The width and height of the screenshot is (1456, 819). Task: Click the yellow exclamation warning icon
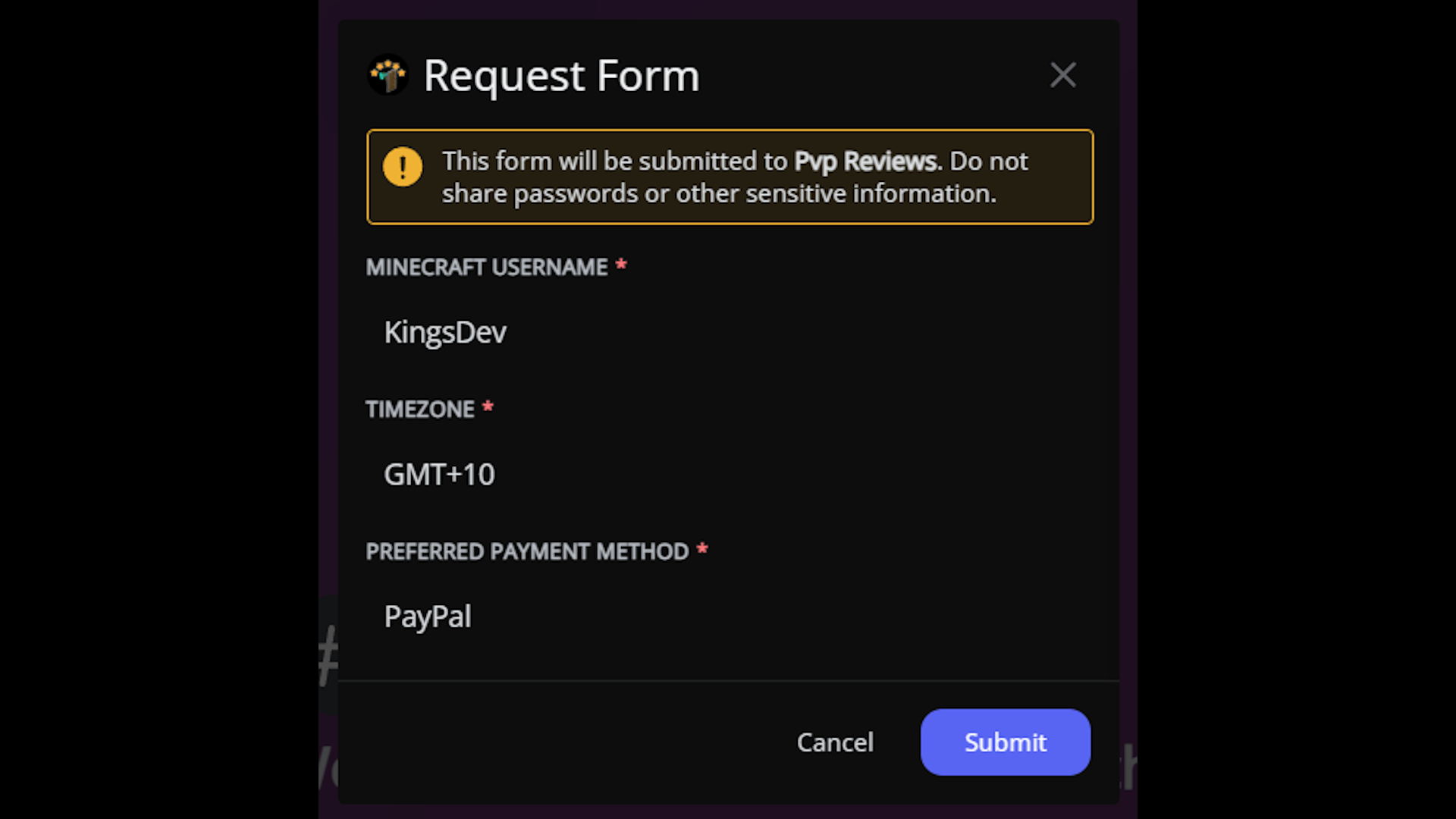point(403,166)
